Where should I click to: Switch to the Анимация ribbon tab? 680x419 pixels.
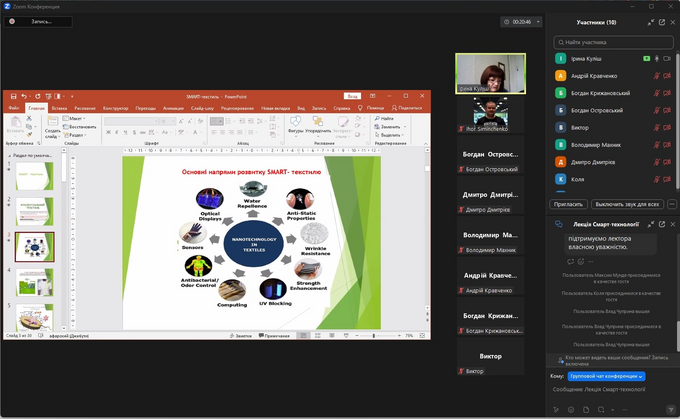click(x=173, y=108)
